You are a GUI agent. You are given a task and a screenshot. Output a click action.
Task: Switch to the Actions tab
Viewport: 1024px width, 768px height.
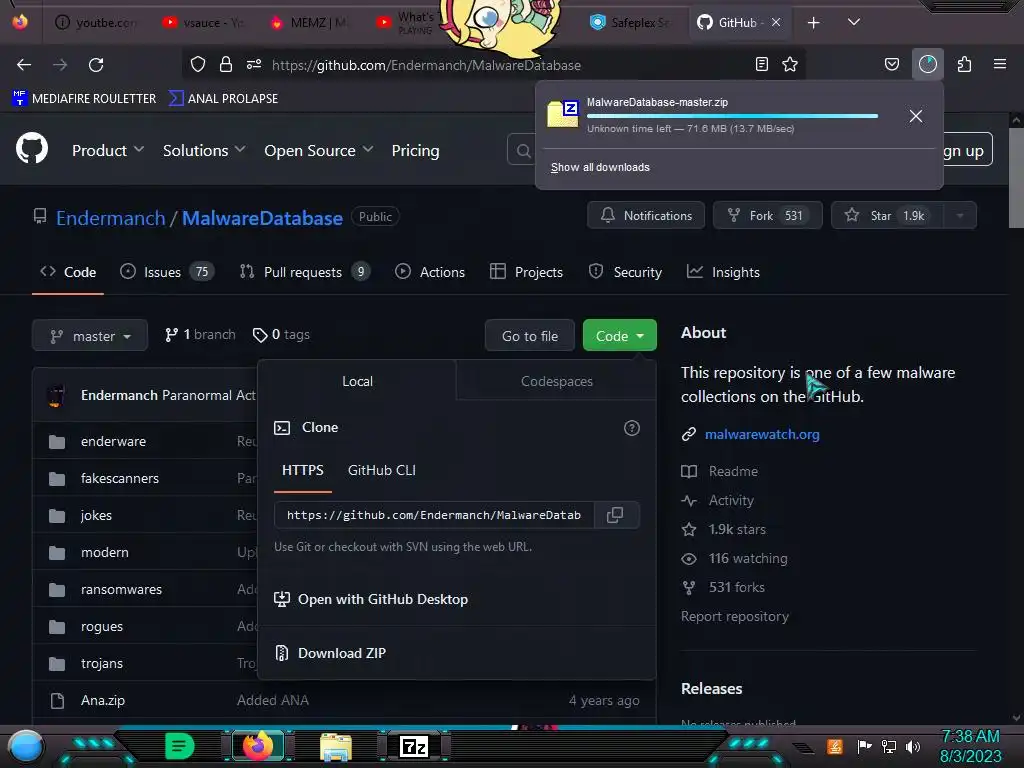[430, 272]
